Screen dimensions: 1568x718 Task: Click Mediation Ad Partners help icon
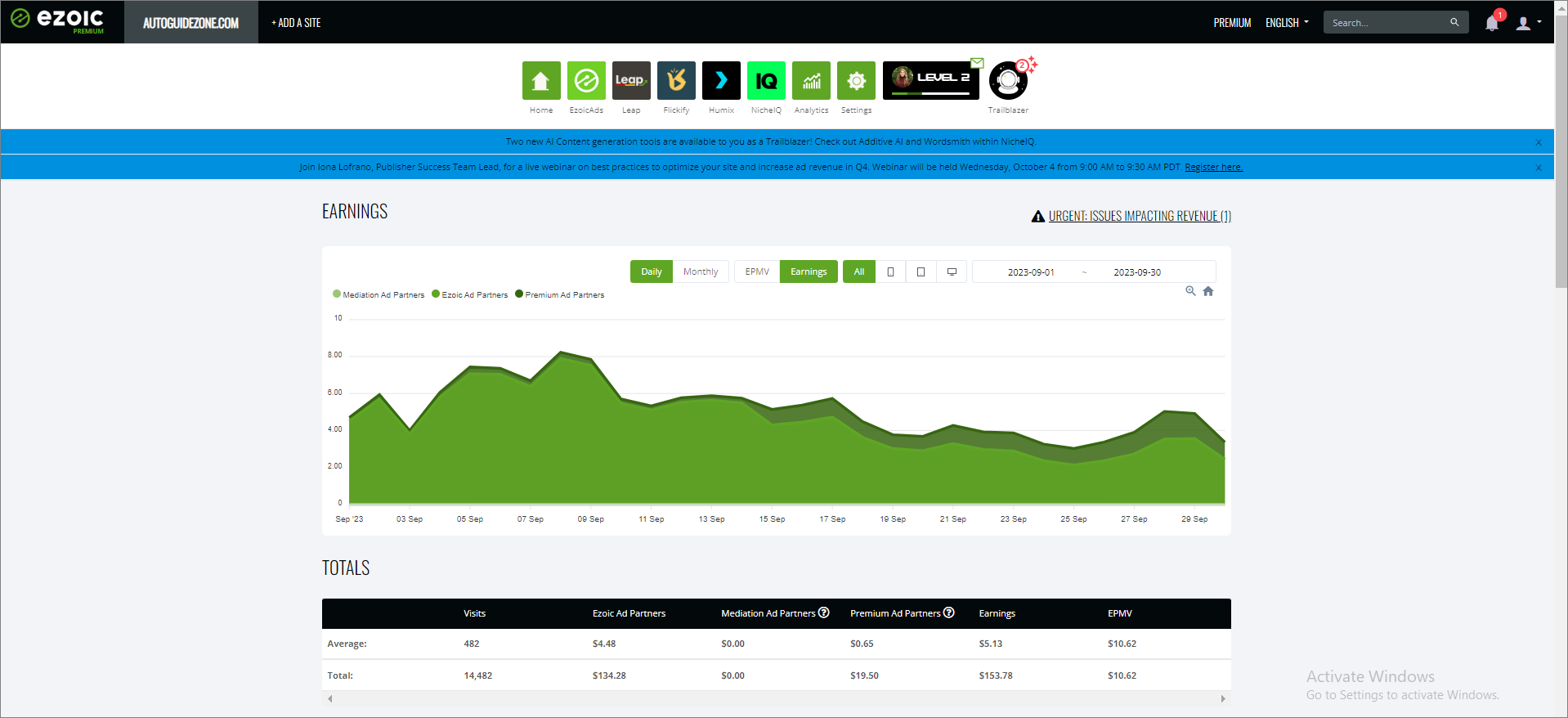824,613
